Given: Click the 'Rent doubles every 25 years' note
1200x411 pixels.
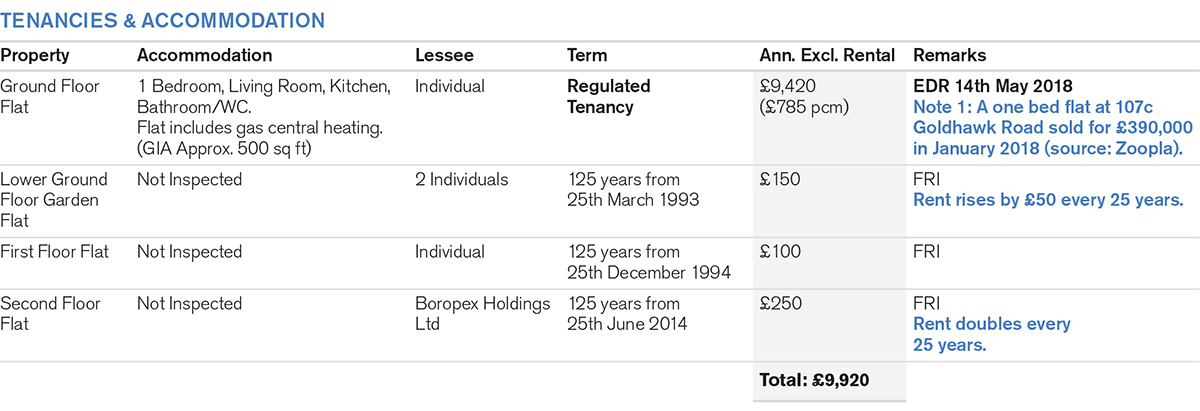Looking at the screenshot, I should click(991, 334).
